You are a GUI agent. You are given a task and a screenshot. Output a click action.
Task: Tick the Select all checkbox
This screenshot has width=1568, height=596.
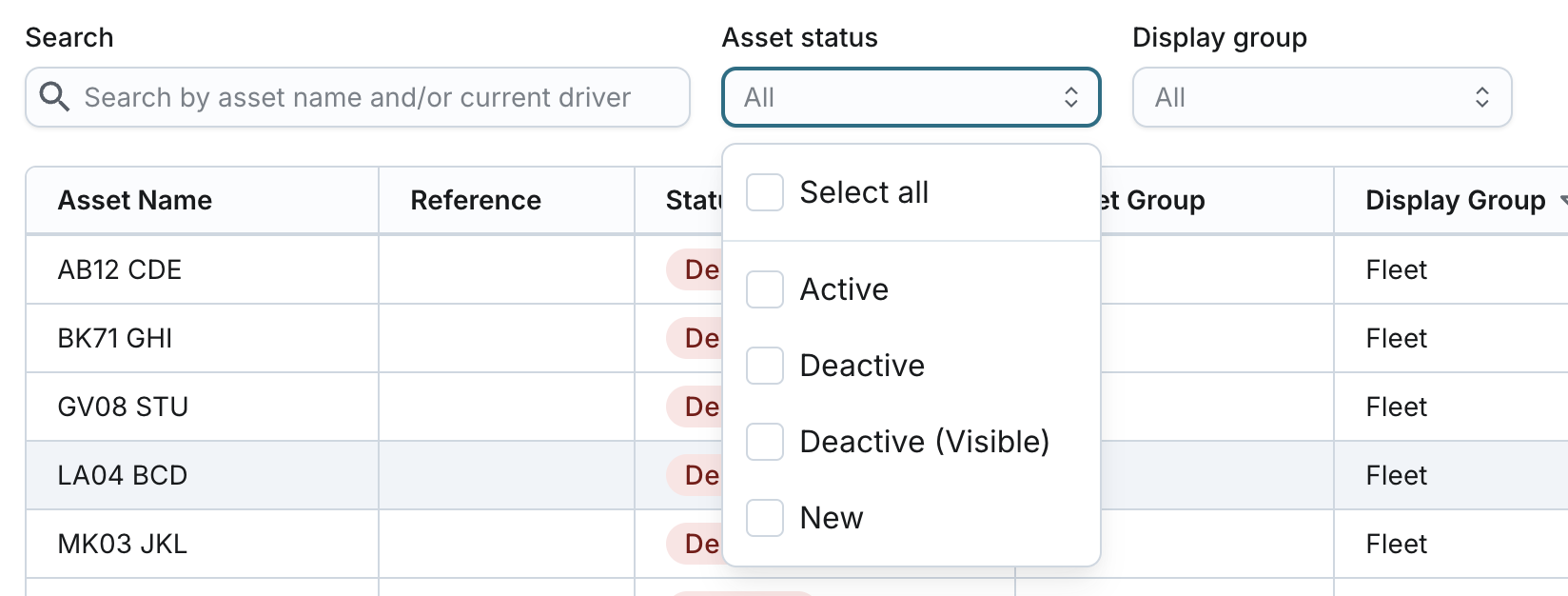tap(765, 192)
